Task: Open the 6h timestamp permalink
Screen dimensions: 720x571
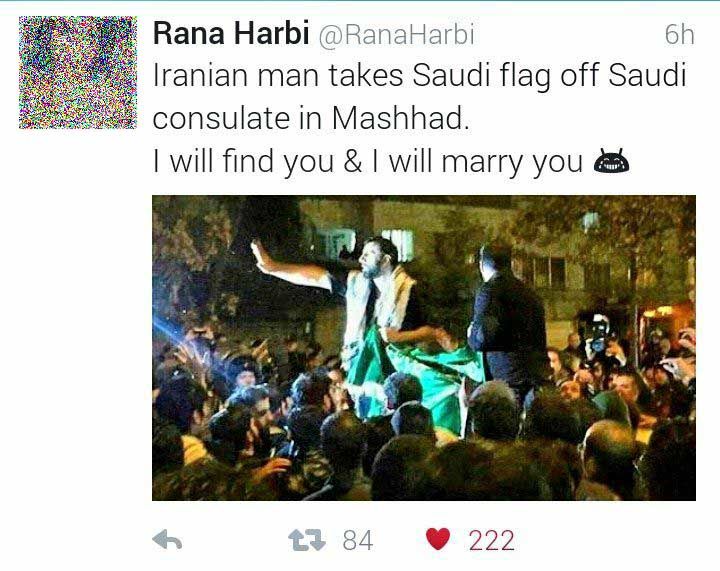Action: [680, 34]
